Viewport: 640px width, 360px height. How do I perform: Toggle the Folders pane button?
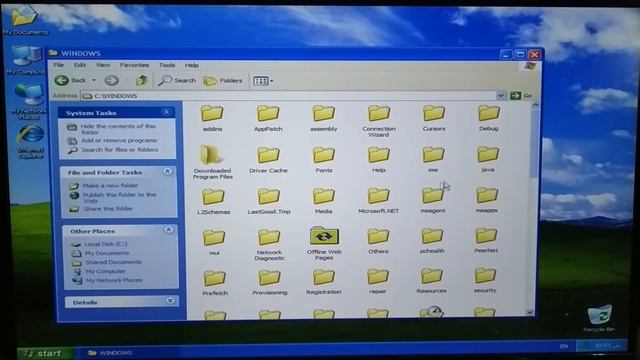223,80
